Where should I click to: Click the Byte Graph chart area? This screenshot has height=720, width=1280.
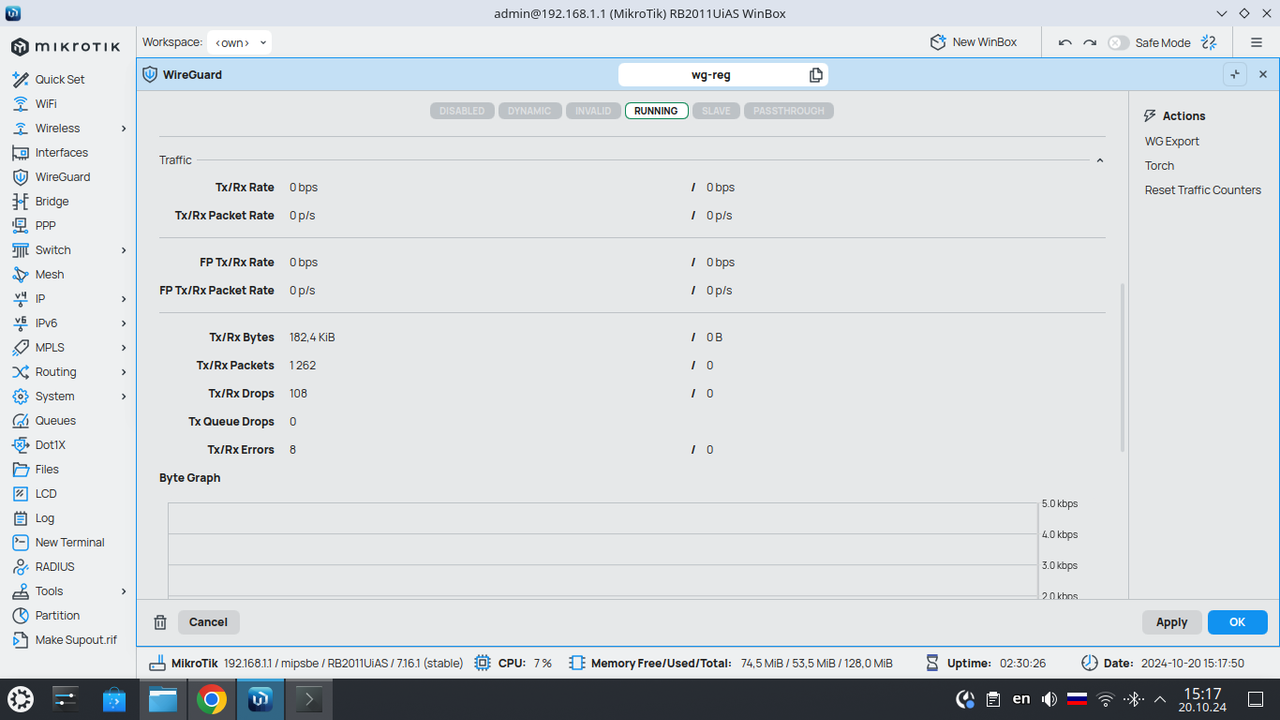click(603, 551)
